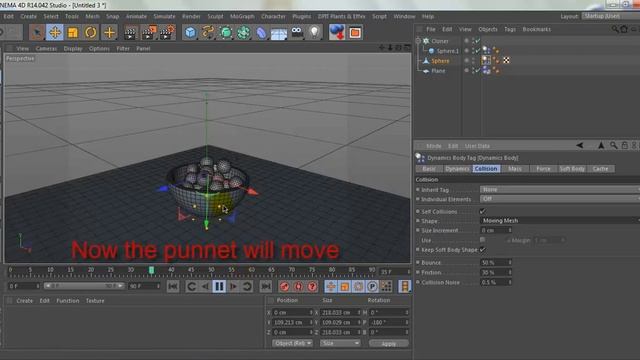Viewport: 640px width, 360px height.
Task: Switch to the Soft Body tab
Action: pyautogui.click(x=572, y=169)
